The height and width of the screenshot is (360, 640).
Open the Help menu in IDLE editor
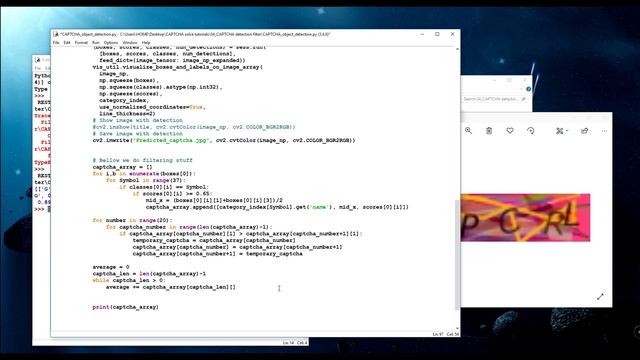click(x=146, y=42)
